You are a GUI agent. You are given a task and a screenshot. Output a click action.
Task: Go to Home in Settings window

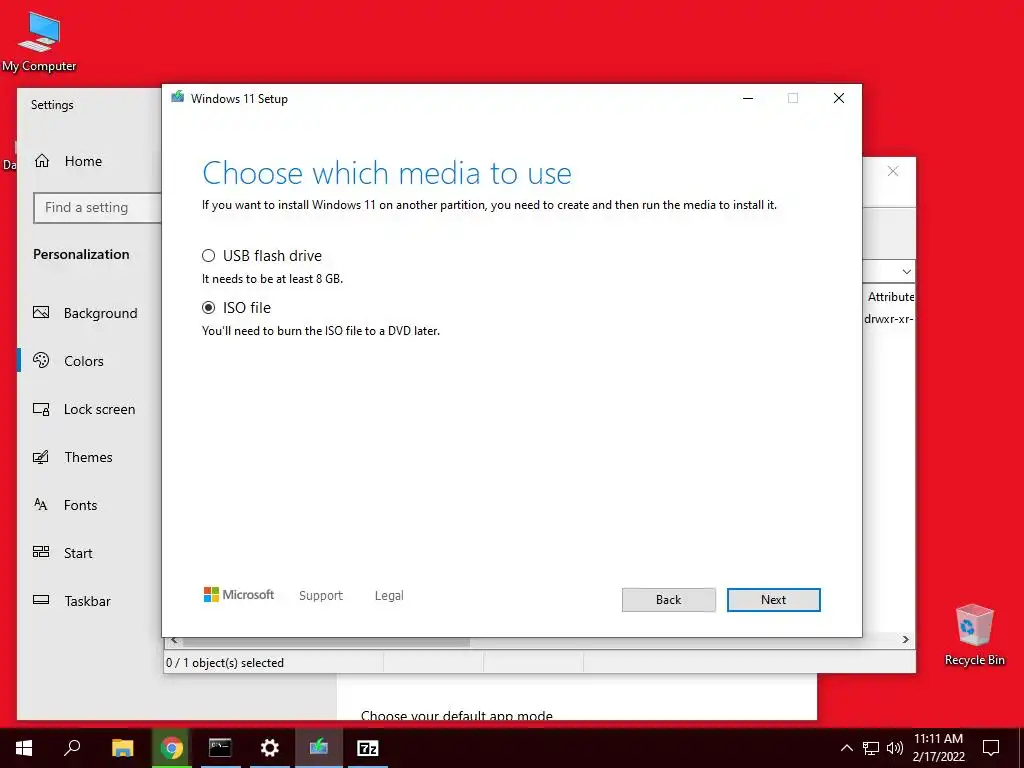pyautogui.click(x=83, y=161)
